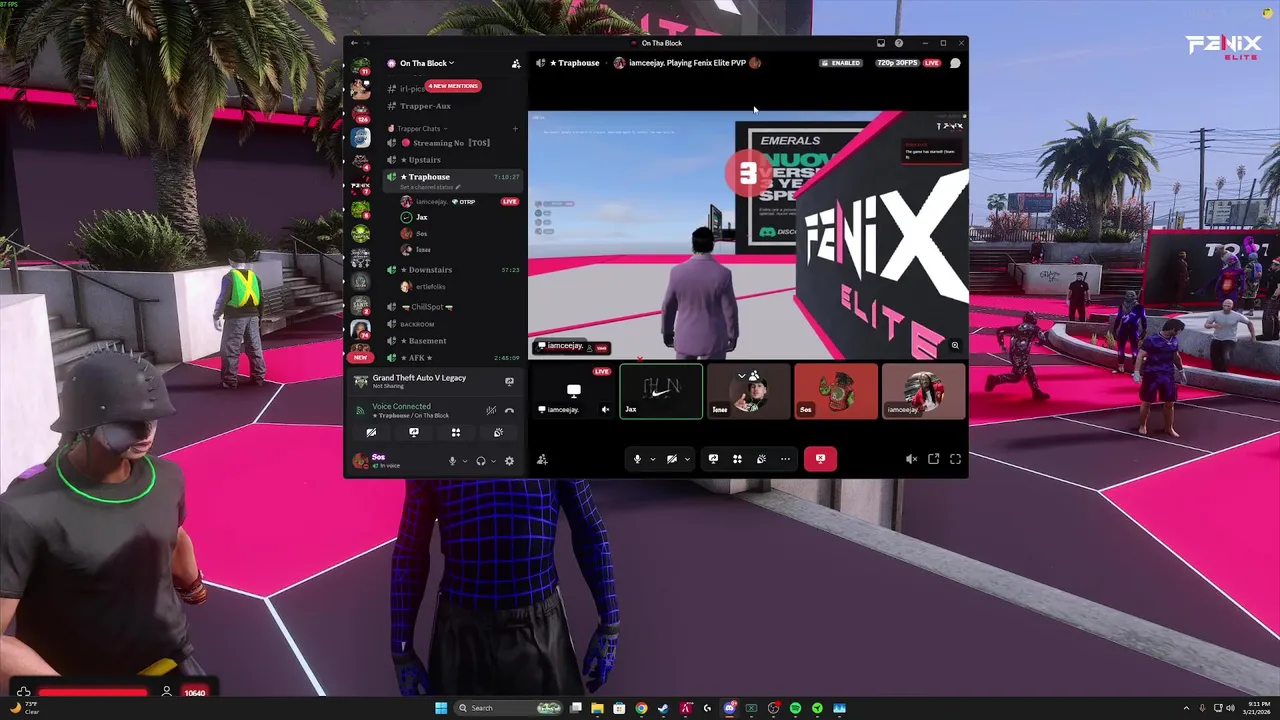Viewport: 1280px width, 720px height.
Task: Share Grand Theft Auto V Legacy screen icon
Action: point(509,381)
